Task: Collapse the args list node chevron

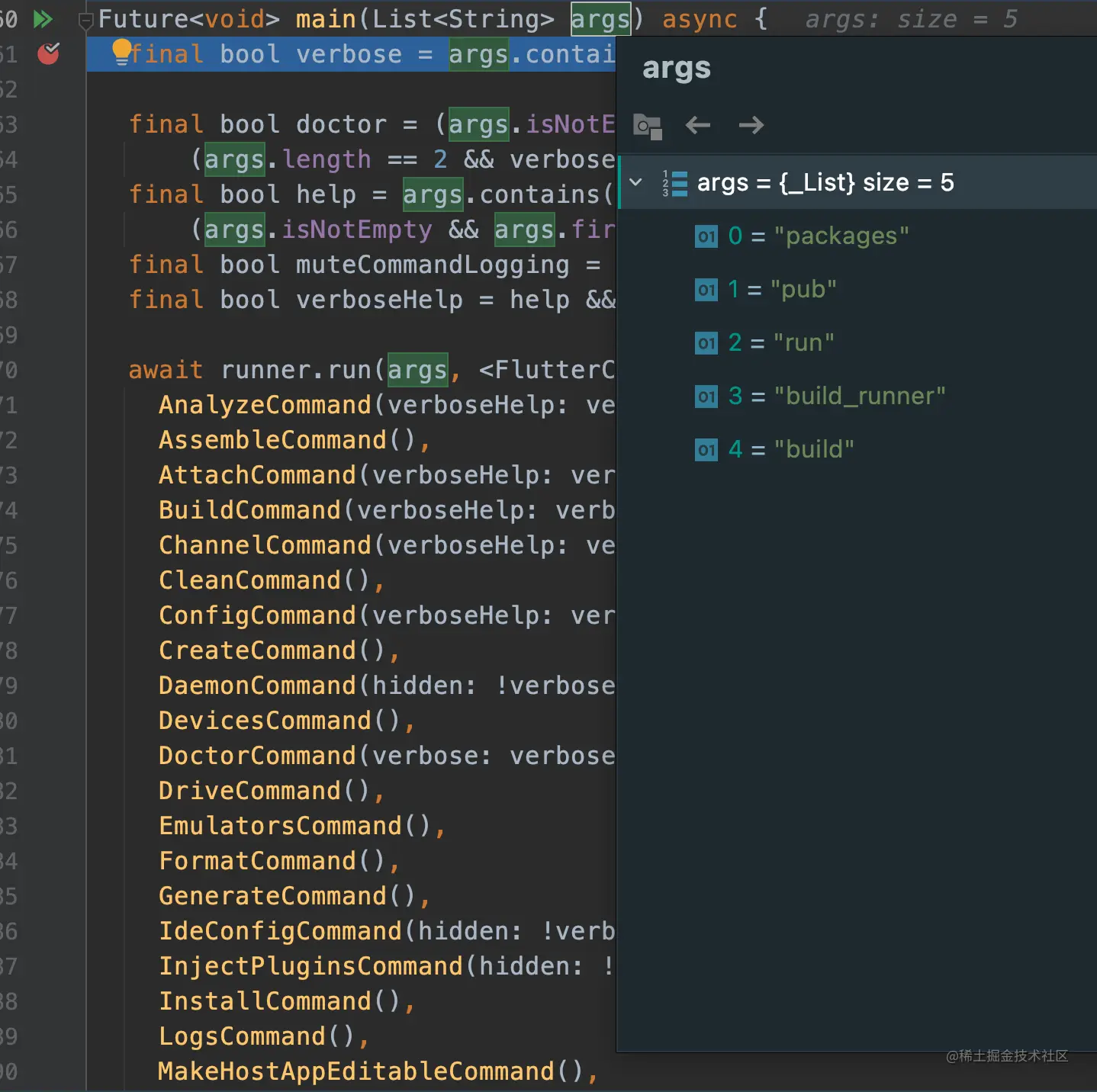Action: coord(635,182)
